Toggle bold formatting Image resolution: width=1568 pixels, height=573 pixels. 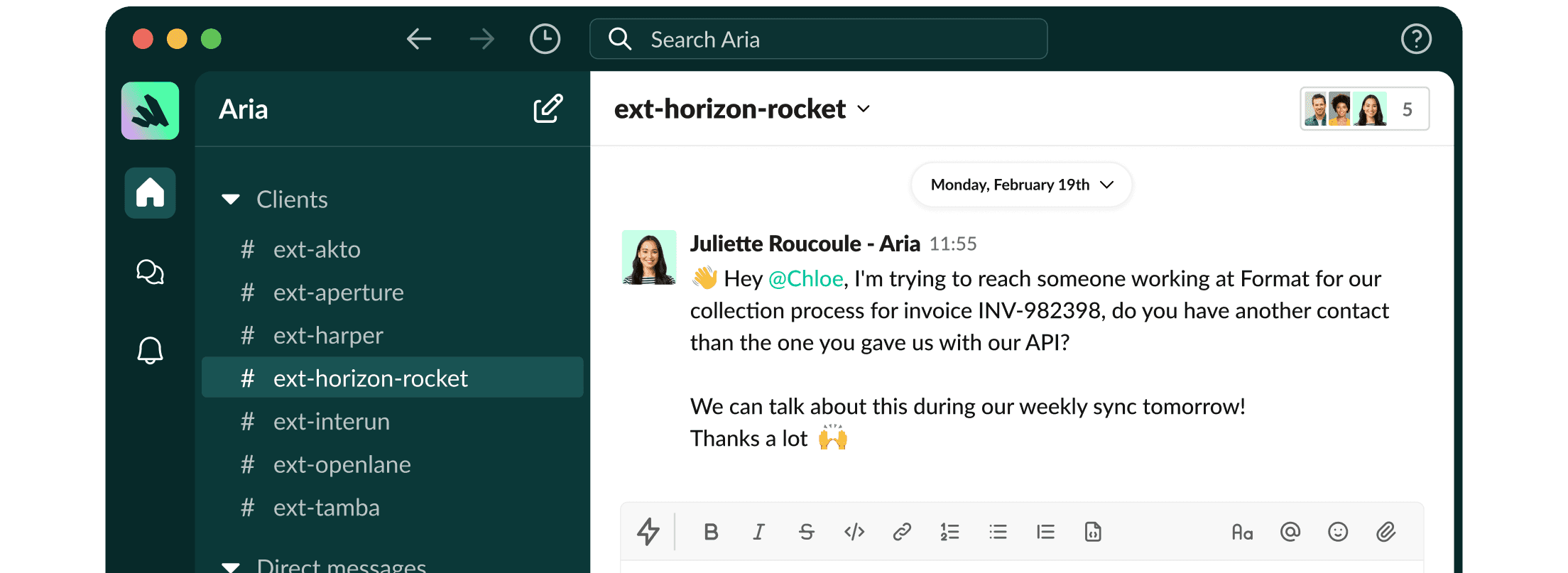coord(711,532)
